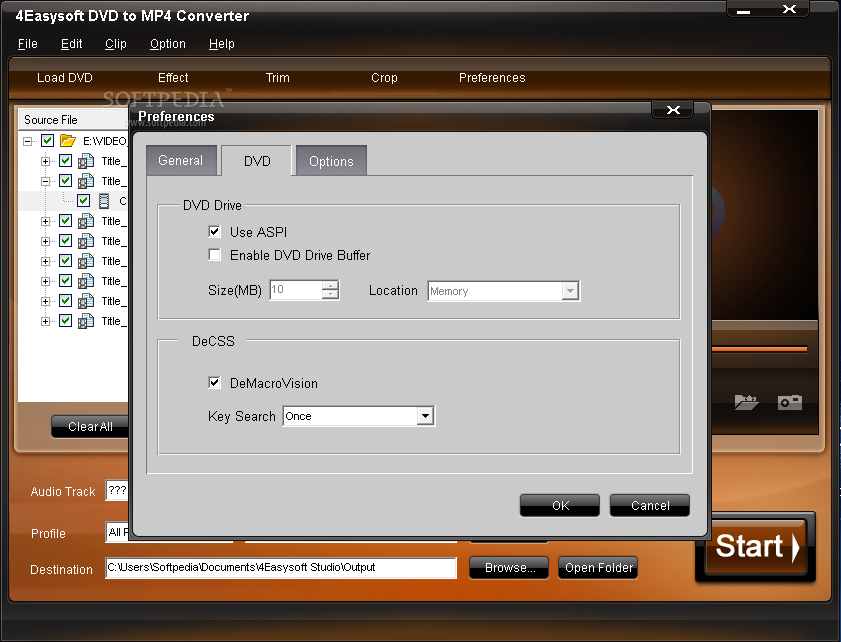This screenshot has width=841, height=642.
Task: Open the File menu
Action: click(x=28, y=44)
